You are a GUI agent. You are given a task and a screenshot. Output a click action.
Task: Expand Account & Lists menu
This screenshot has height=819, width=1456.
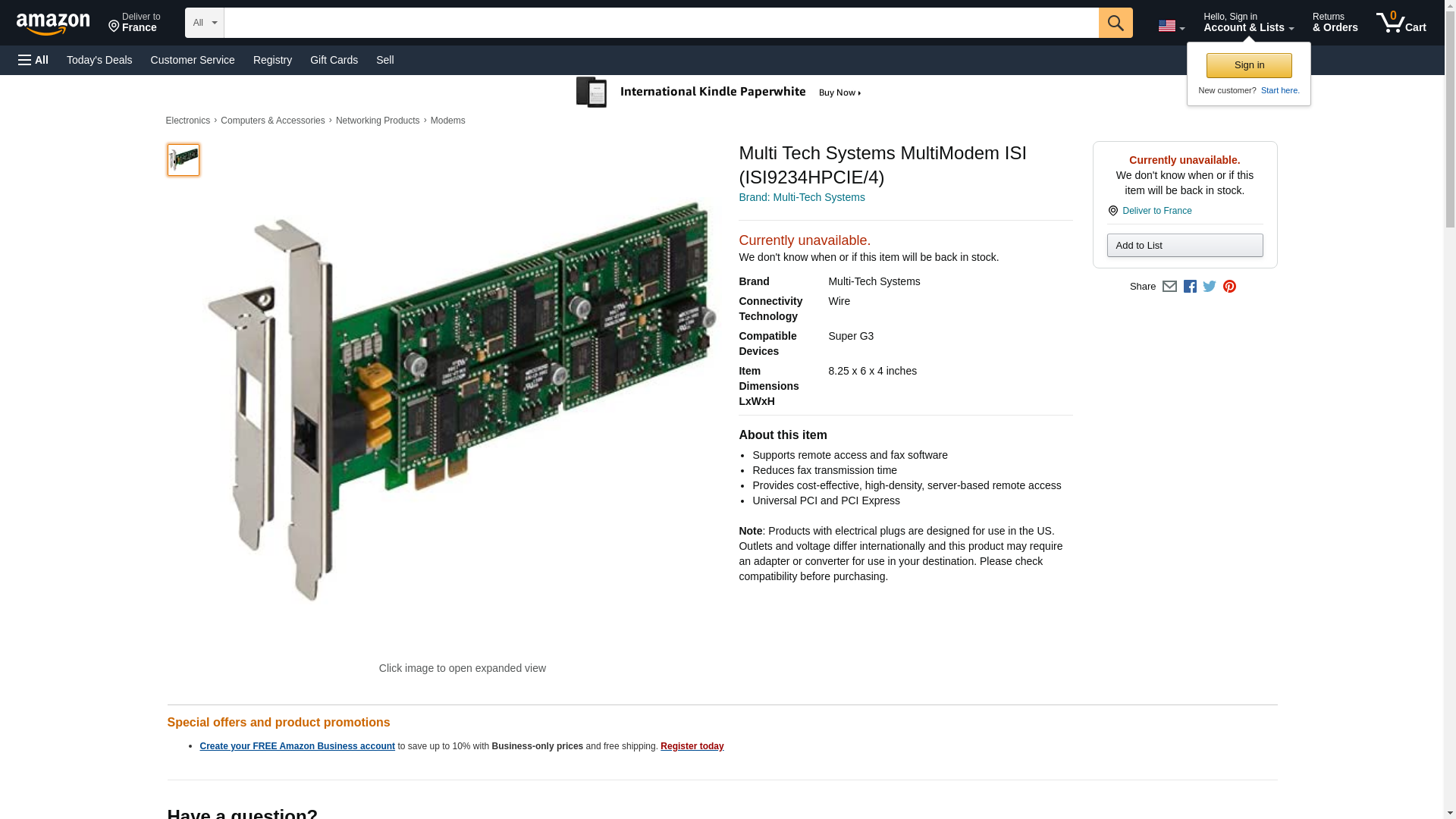coord(1247,23)
